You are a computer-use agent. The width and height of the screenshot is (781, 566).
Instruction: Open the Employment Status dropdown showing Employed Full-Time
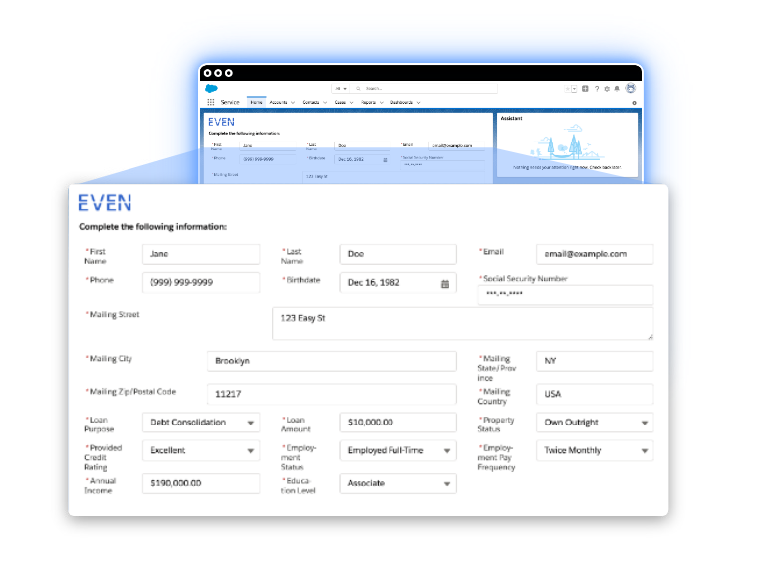398,450
